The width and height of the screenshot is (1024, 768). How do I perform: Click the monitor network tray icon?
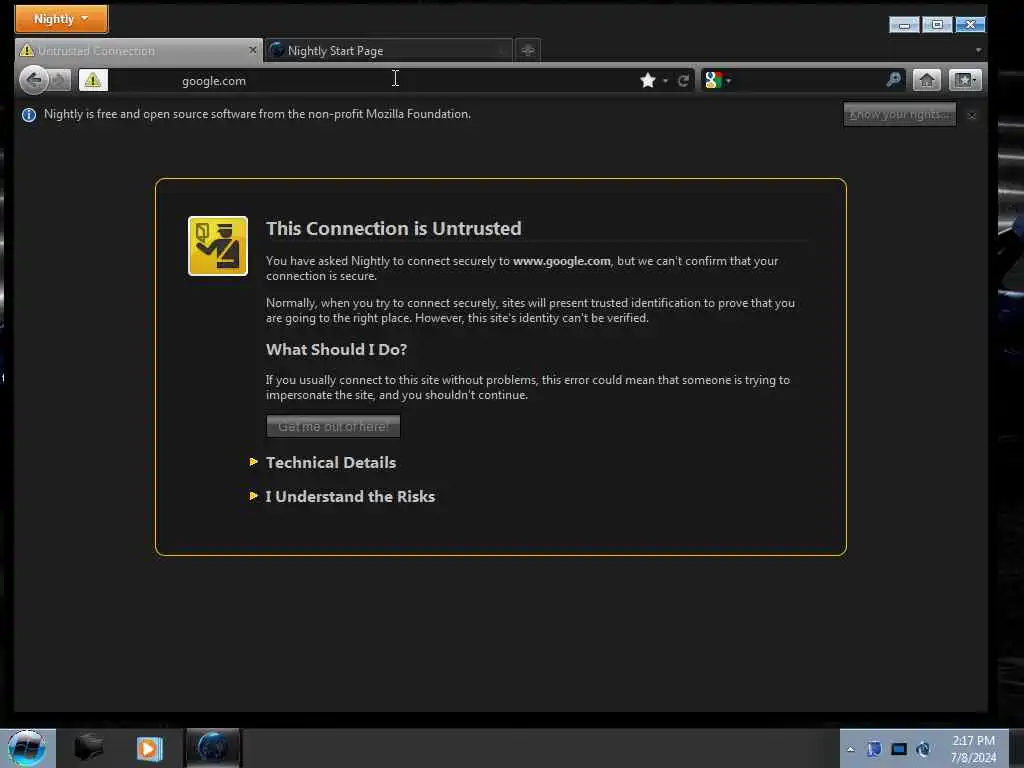tap(899, 749)
